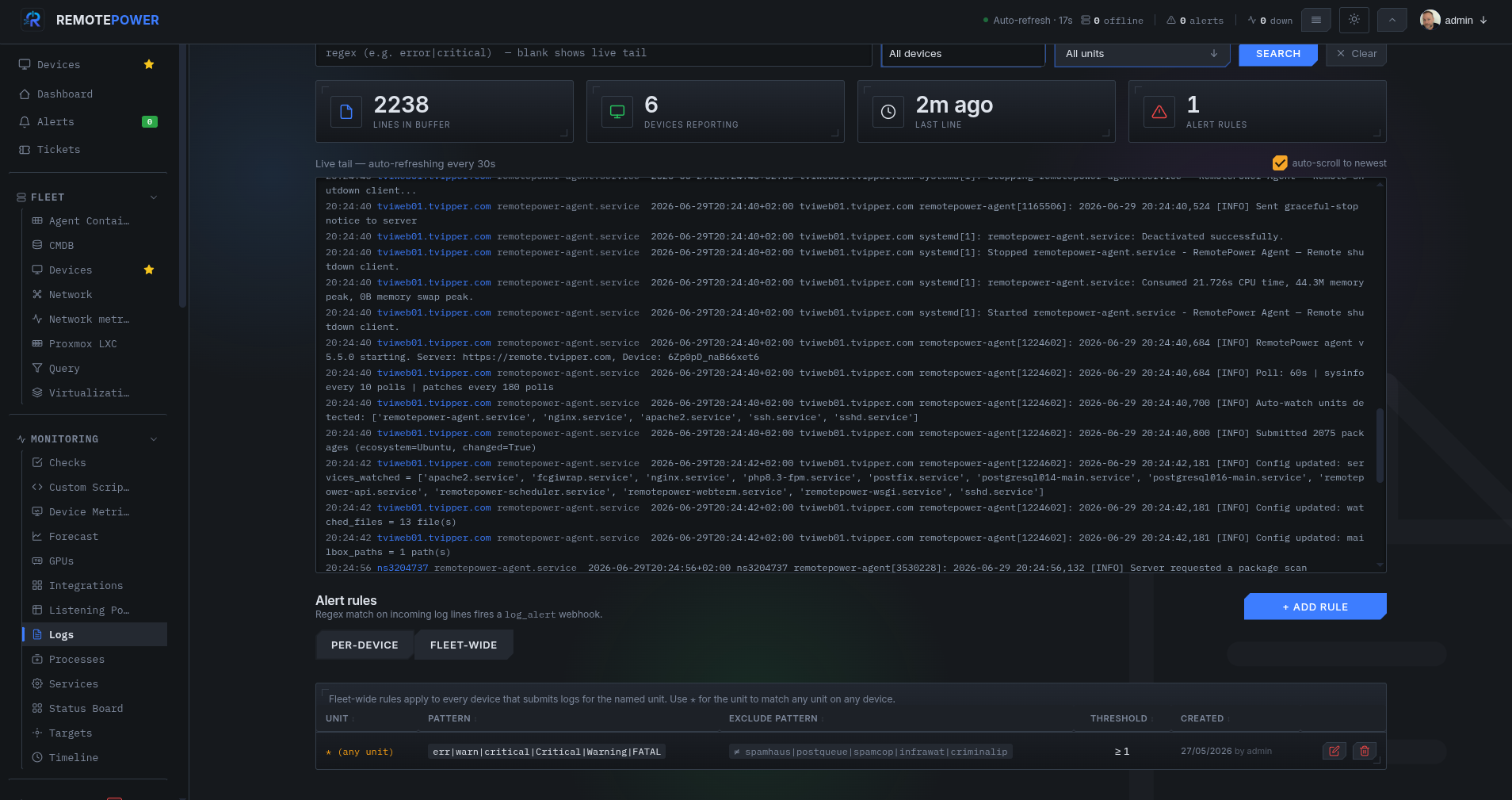
Task: Toggle the light/dark theme icon
Action: (x=1354, y=20)
